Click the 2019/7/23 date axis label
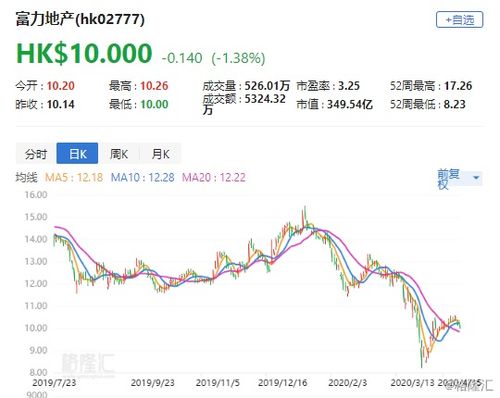This screenshot has height=398, width=500. tap(54, 383)
